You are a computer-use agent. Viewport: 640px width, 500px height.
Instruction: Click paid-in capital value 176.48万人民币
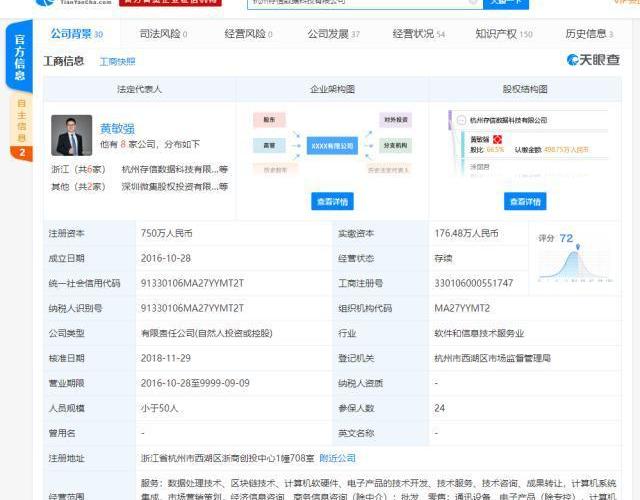[x=466, y=233]
